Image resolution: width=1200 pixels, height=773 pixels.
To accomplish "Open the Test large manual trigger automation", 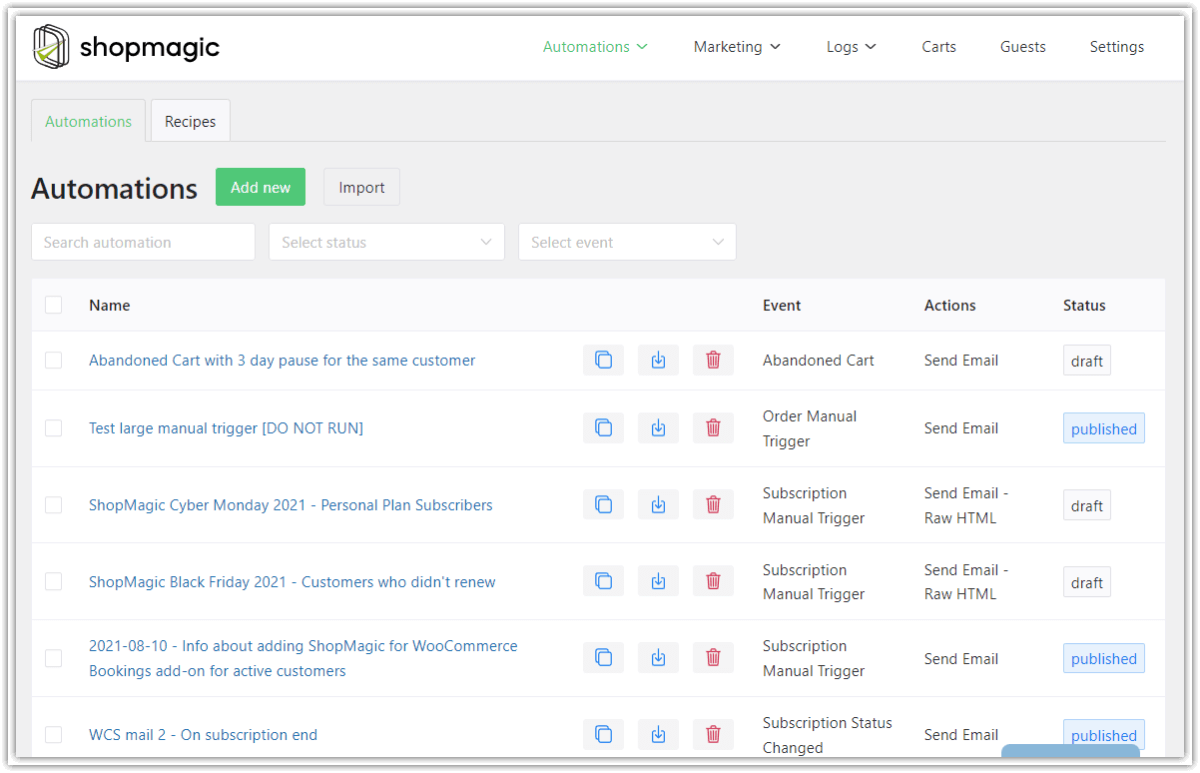I will click(225, 427).
